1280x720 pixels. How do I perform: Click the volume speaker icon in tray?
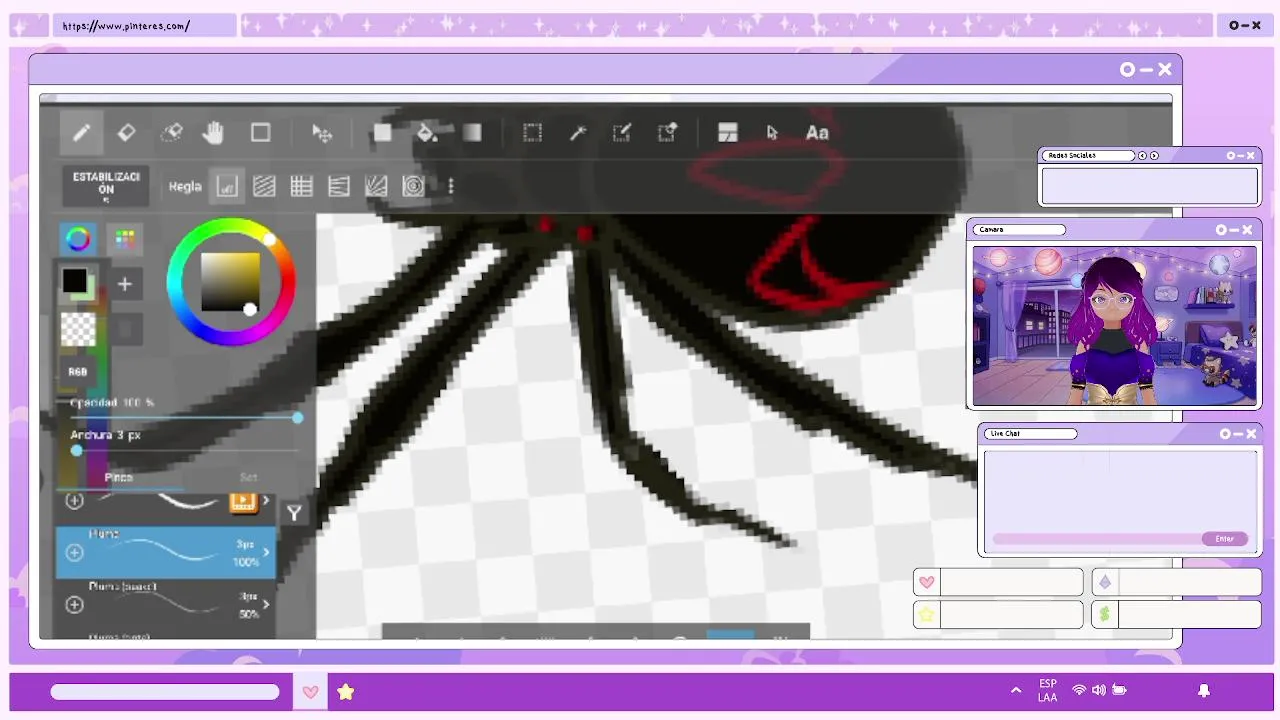1099,690
